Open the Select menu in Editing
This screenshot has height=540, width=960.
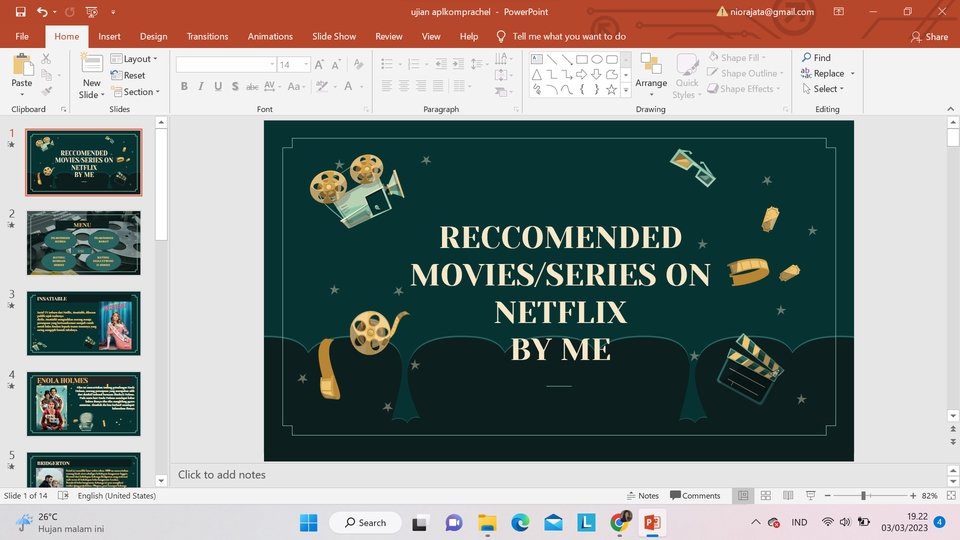pyautogui.click(x=823, y=89)
